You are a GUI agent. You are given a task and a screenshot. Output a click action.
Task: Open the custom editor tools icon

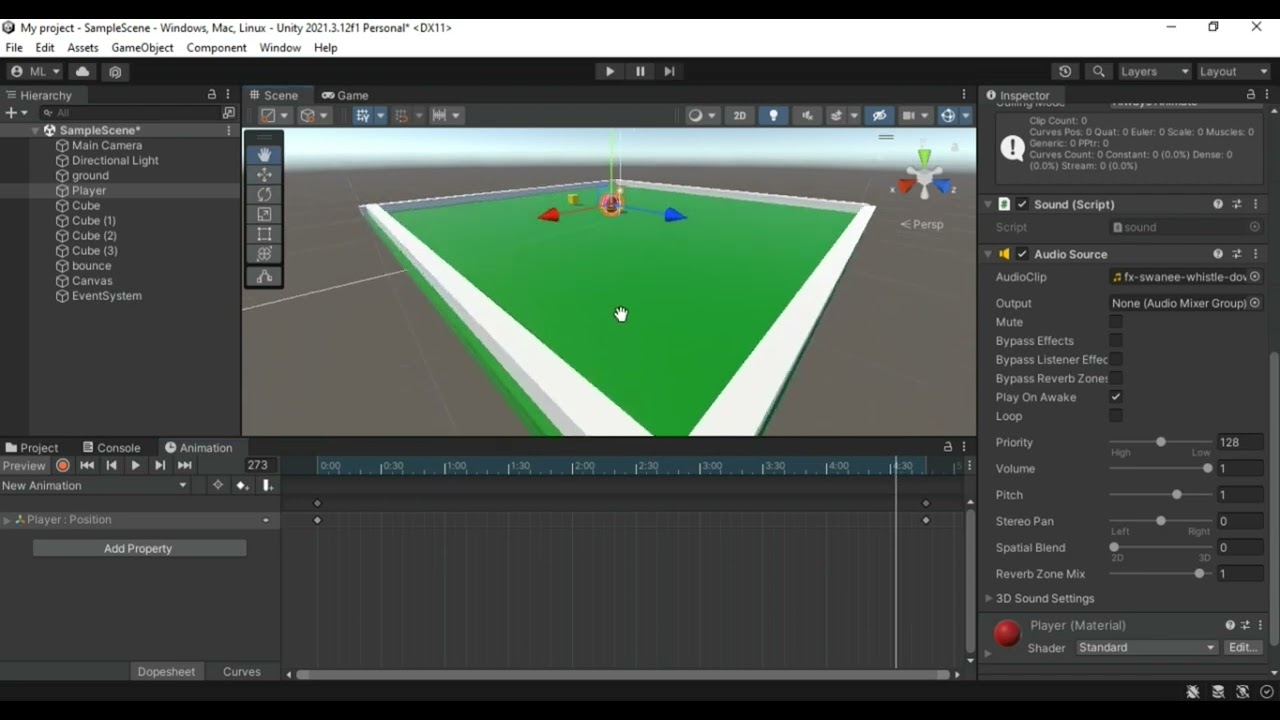tap(264, 277)
